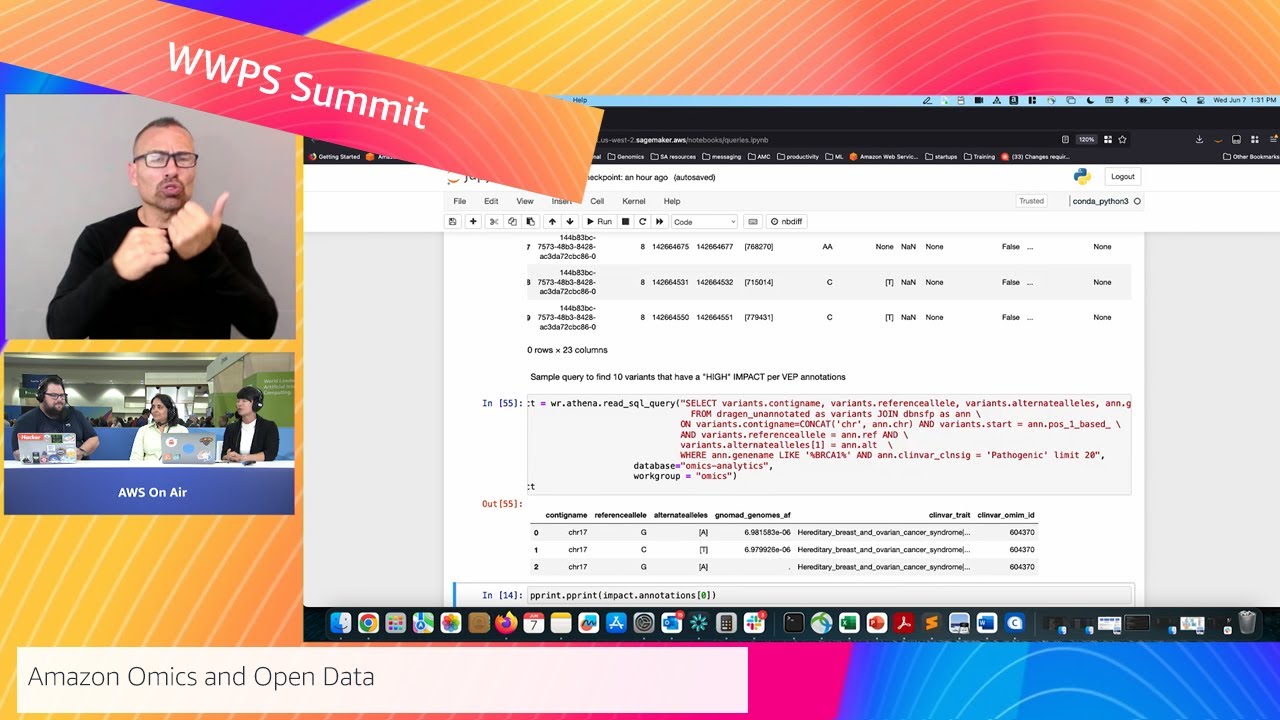This screenshot has height=720, width=1280.
Task: Save the notebook with the floppy disk icon
Action: point(453,222)
